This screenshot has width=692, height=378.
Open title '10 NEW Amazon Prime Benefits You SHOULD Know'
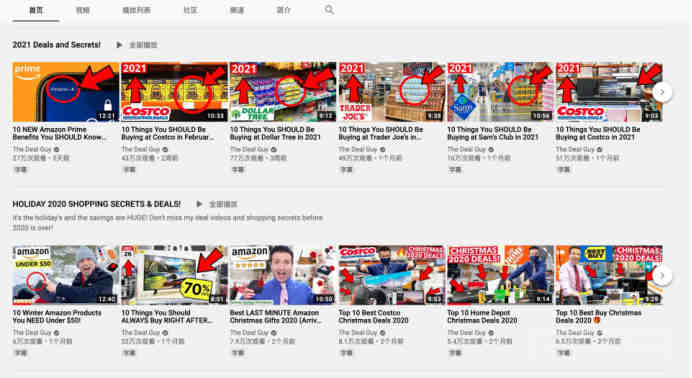click(60, 133)
